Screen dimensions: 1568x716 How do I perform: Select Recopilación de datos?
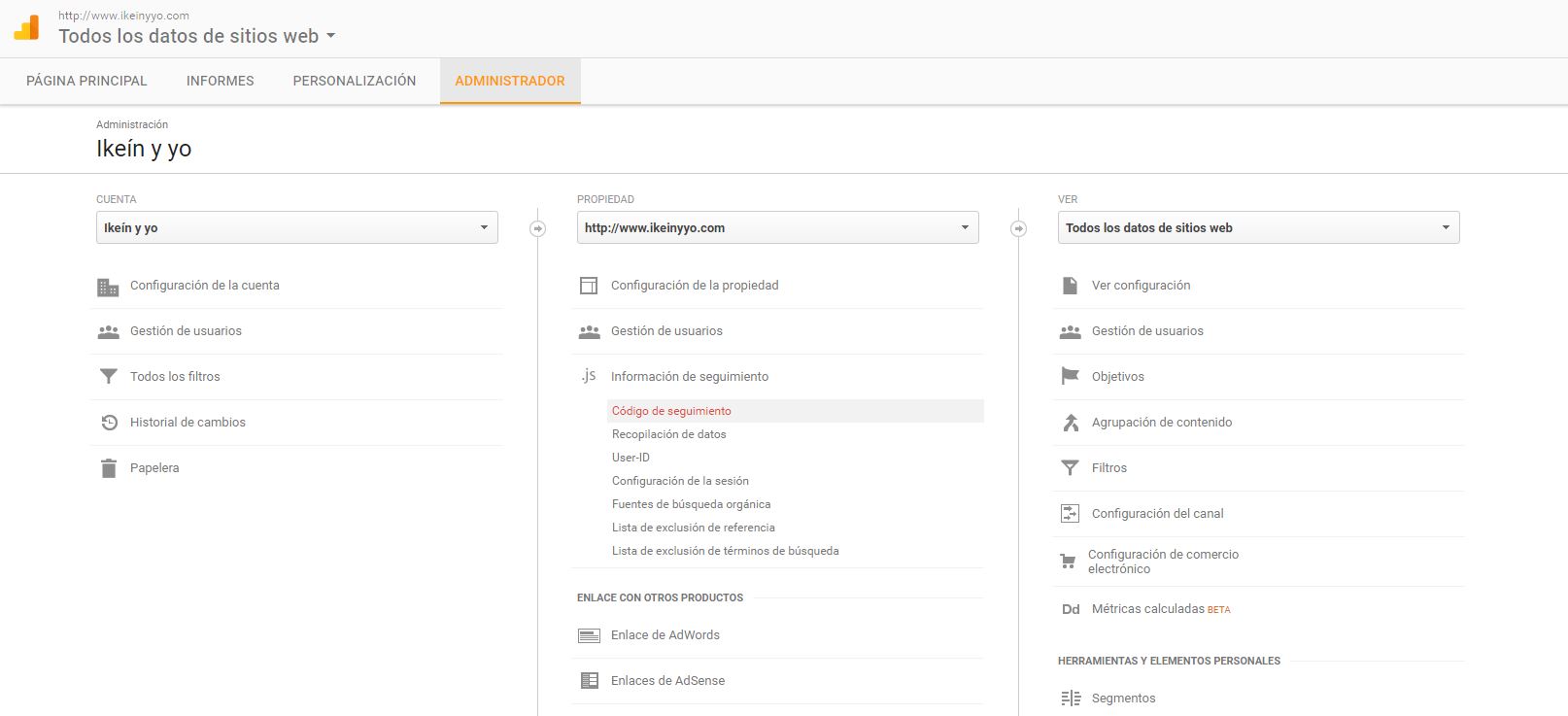[x=669, y=434]
